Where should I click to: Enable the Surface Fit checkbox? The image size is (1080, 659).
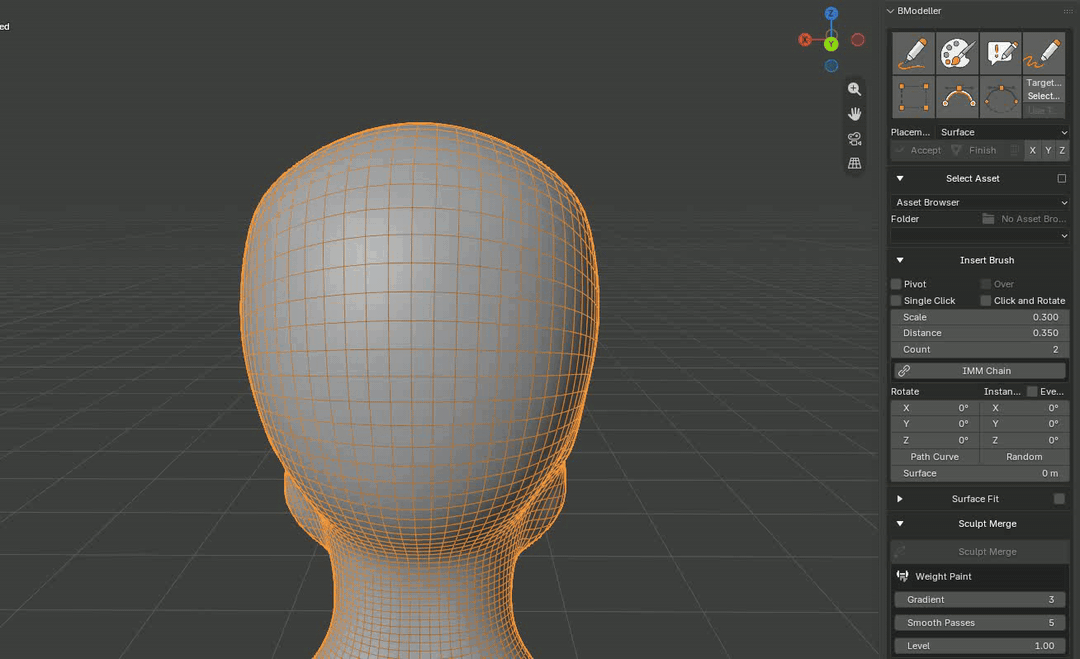tap(1059, 499)
